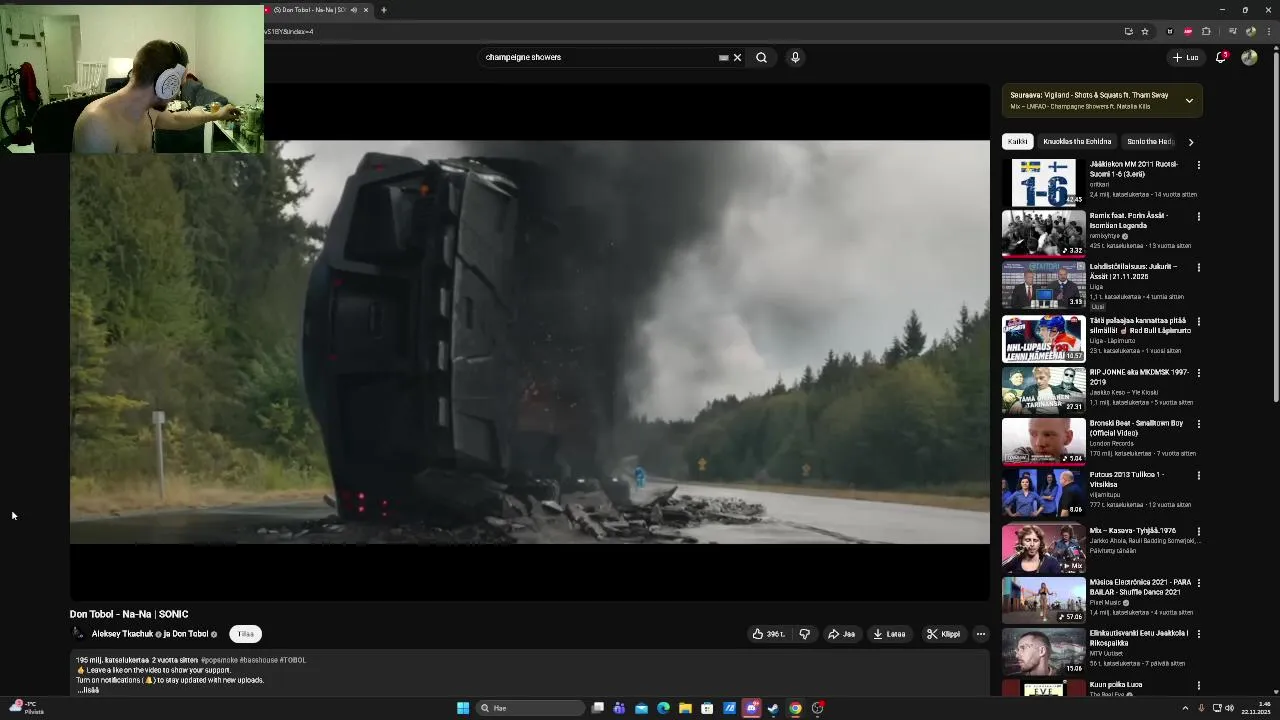Image resolution: width=1280 pixels, height=720 pixels.
Task: Open the Chrome media controls icon
Action: (1232, 31)
